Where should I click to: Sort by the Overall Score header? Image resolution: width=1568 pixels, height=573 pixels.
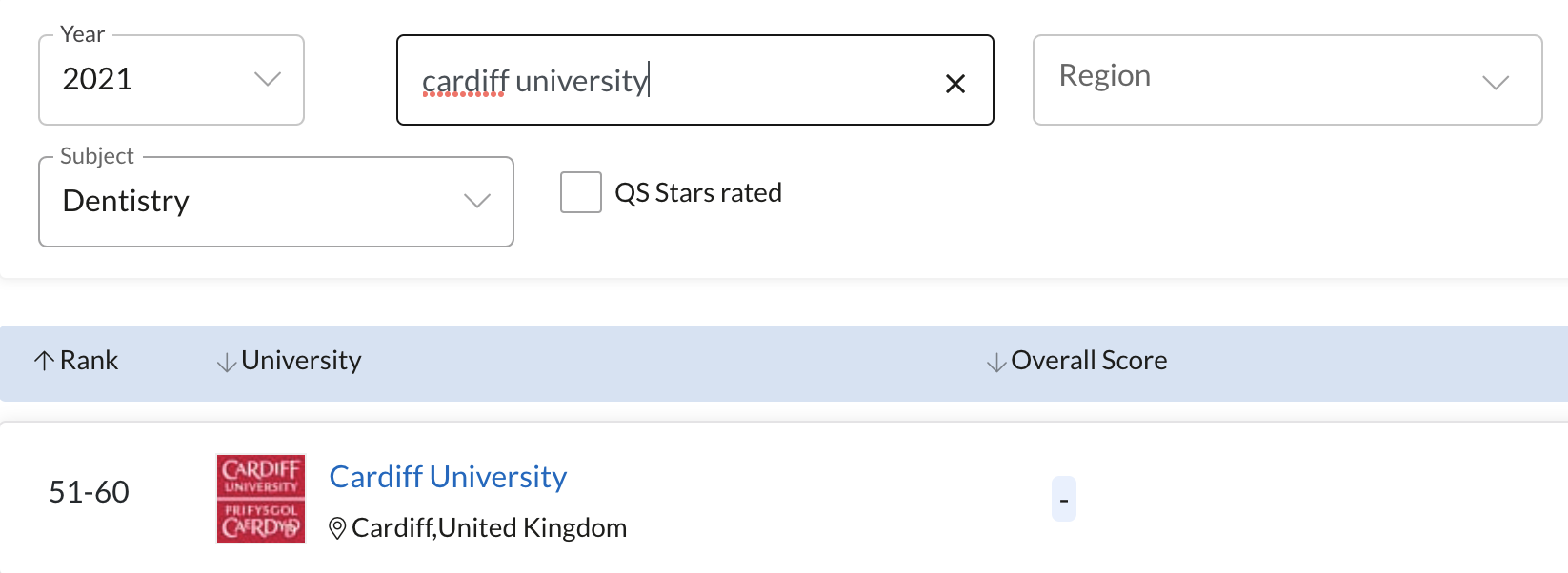click(1089, 361)
